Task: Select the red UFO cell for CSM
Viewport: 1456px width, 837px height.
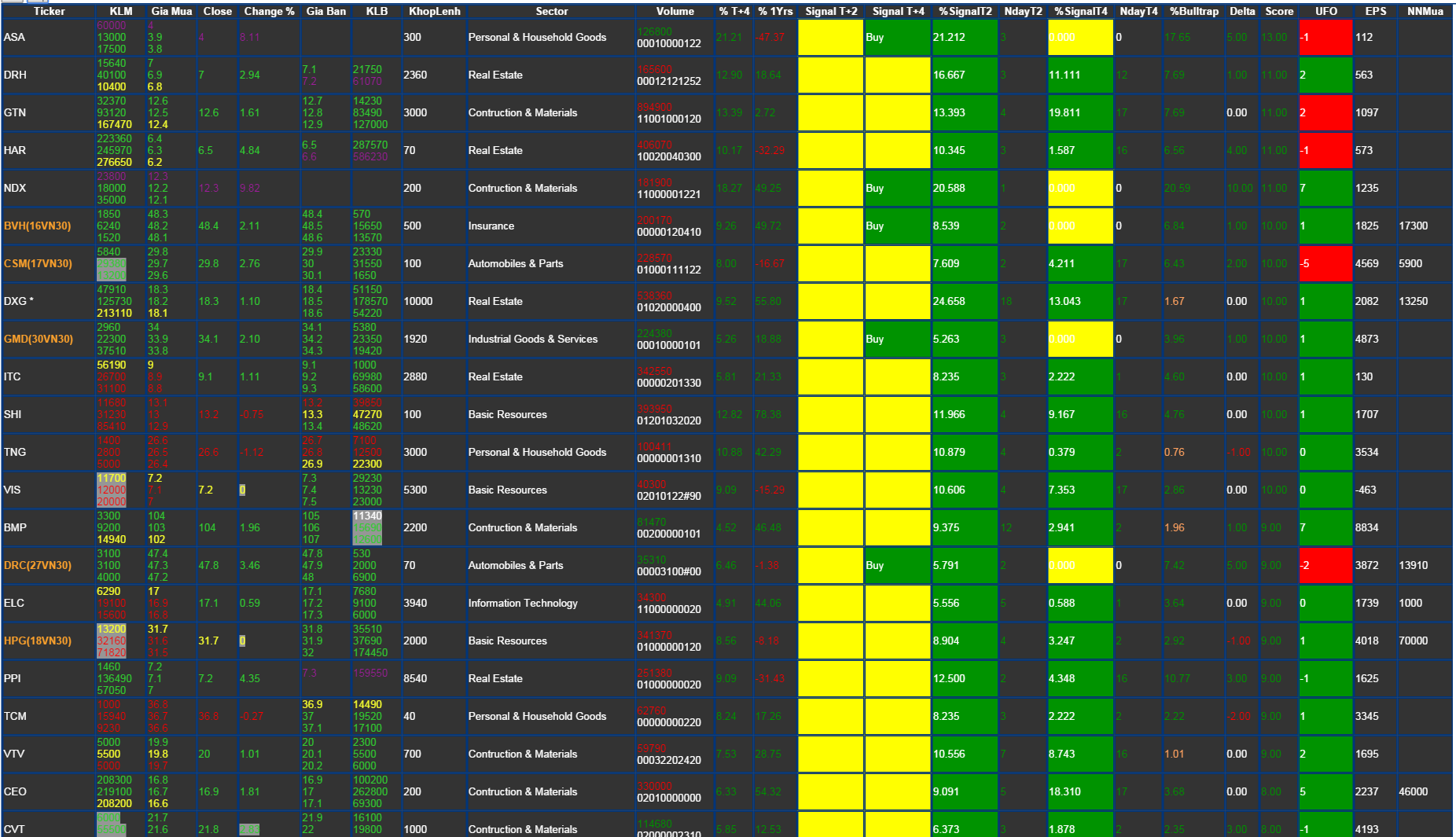Action: (x=1325, y=263)
